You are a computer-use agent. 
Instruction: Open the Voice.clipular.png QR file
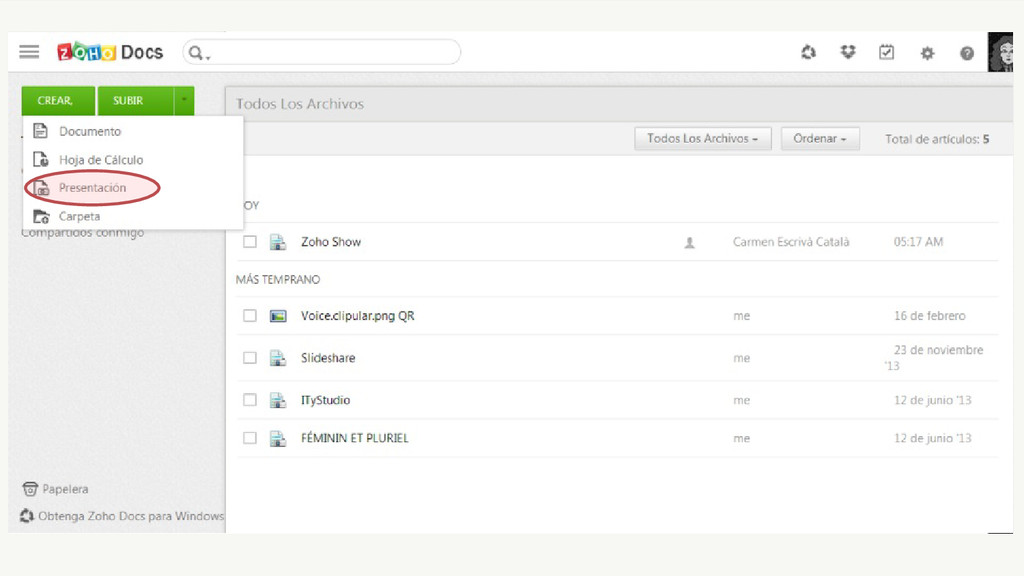[x=357, y=316]
